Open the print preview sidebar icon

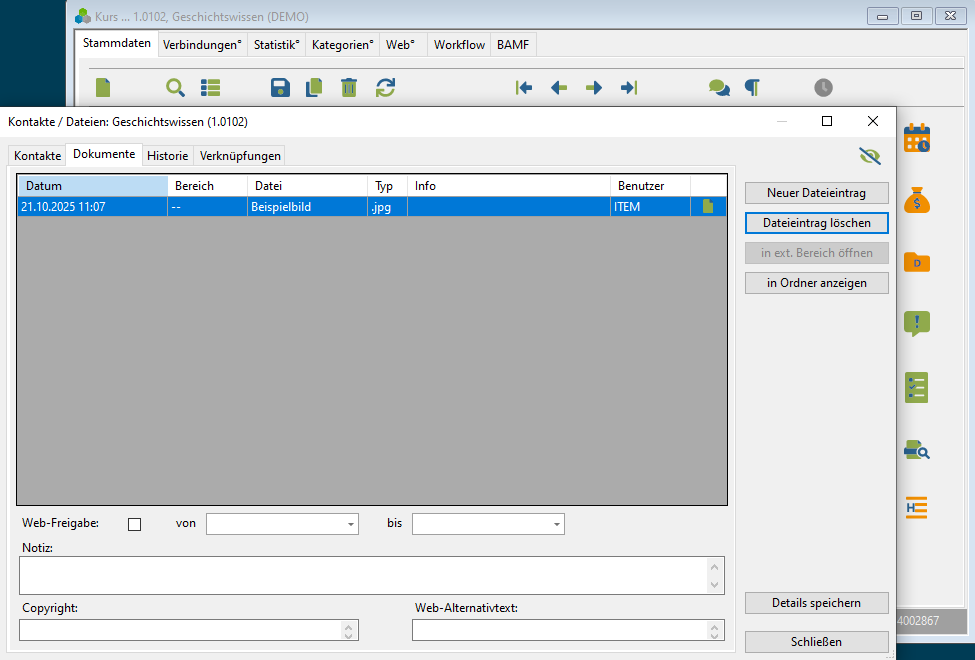coord(917,449)
